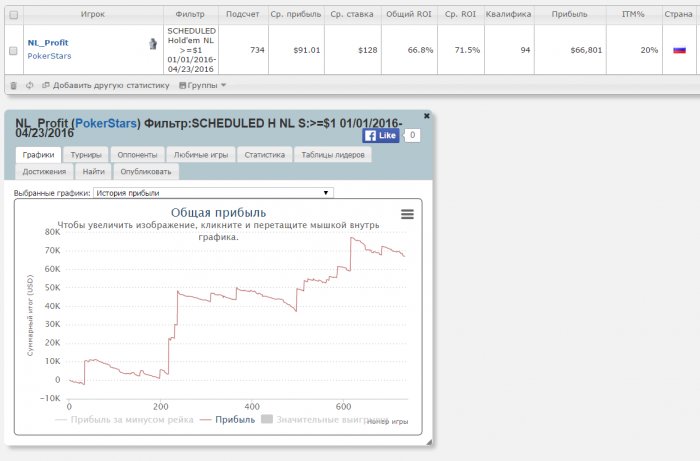Viewport: 700px width, 461px height.
Task: Open the Статистика tab
Action: tap(265, 155)
